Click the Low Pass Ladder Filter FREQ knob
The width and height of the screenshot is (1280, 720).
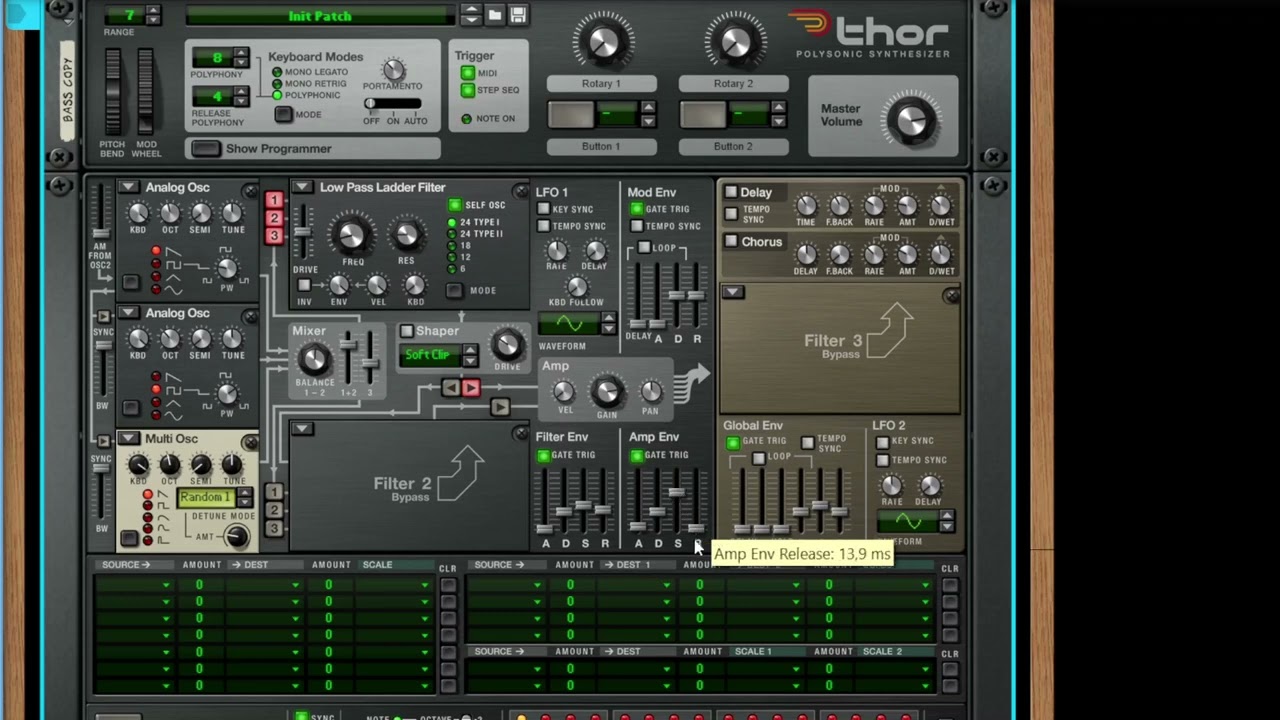point(351,235)
